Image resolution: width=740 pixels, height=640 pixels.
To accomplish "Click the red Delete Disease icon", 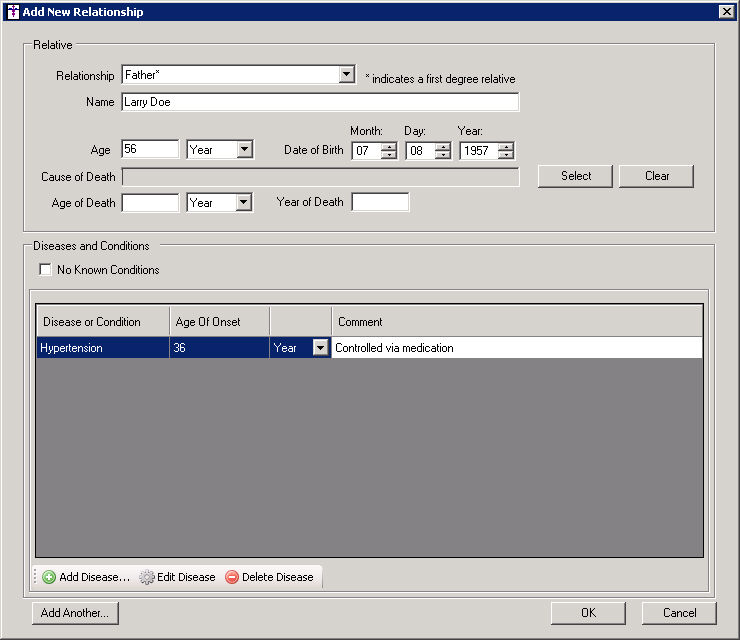I will tap(232, 577).
